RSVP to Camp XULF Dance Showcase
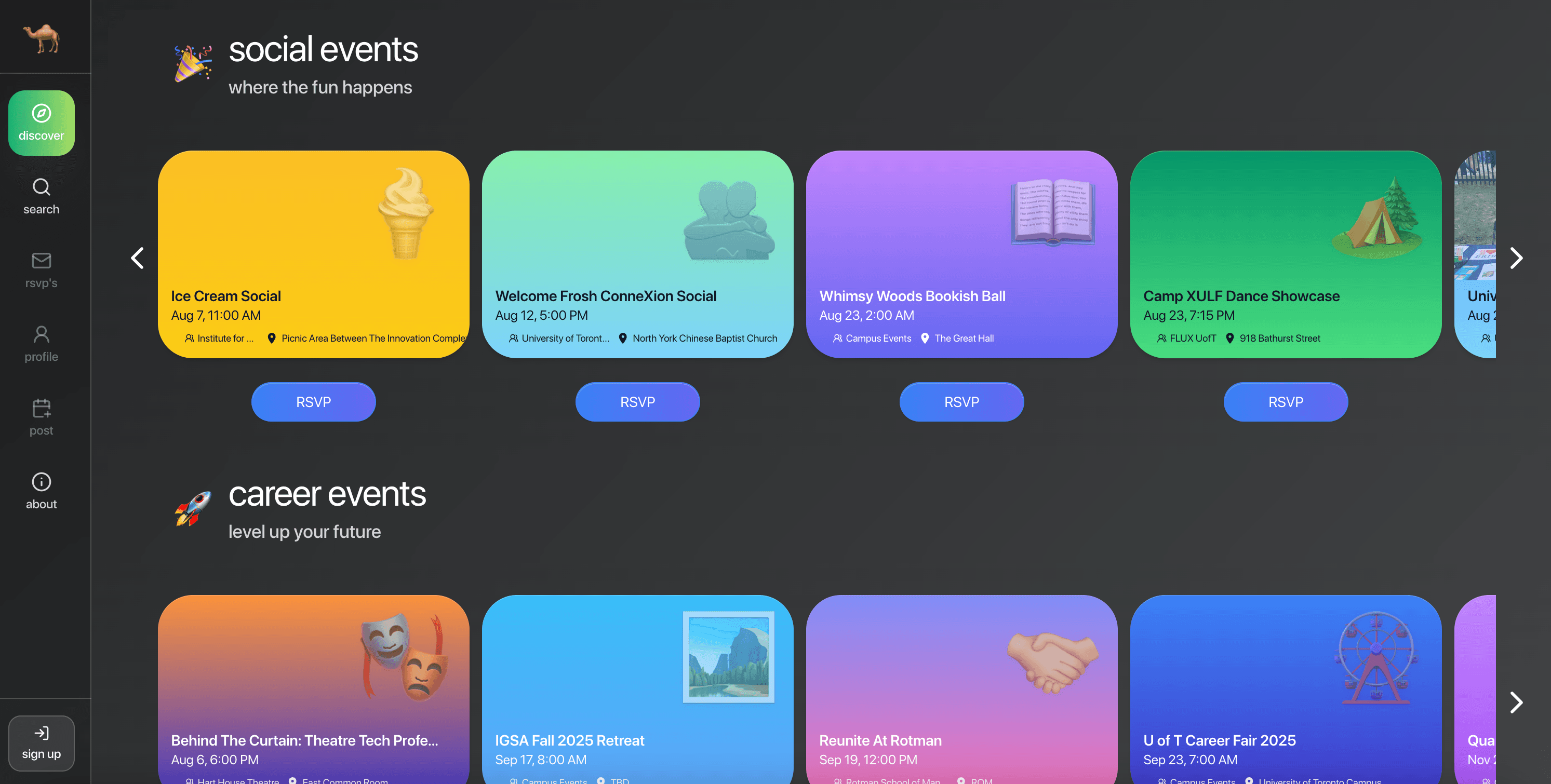This screenshot has width=1551, height=784. (1286, 402)
